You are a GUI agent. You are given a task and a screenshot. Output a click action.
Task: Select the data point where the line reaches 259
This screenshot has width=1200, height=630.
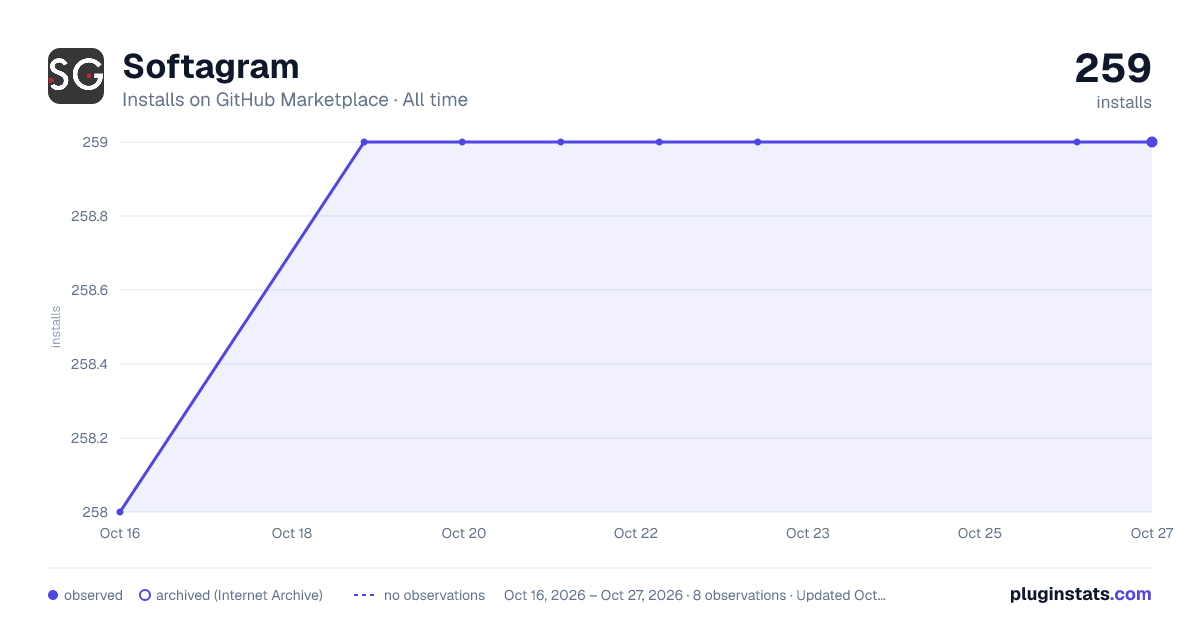(364, 142)
